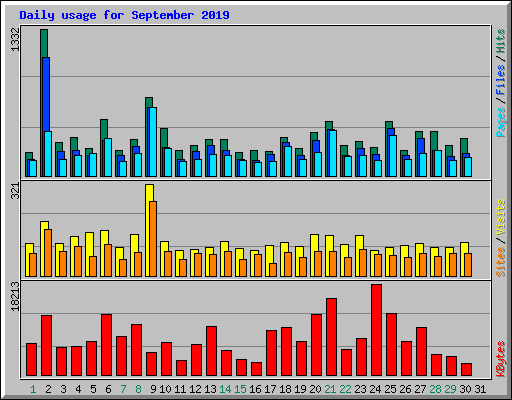Click the 321 axis value label
The height and width of the screenshot is (400, 512).
point(15,191)
